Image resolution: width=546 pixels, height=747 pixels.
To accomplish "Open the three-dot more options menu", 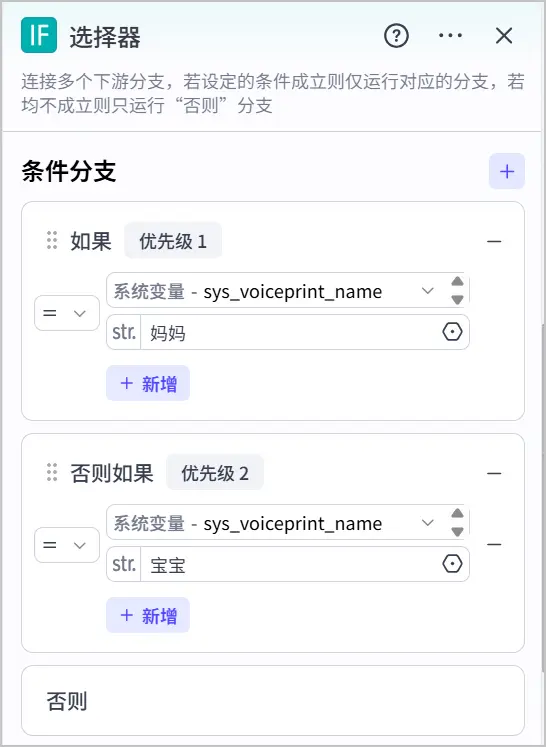I will tap(450, 36).
